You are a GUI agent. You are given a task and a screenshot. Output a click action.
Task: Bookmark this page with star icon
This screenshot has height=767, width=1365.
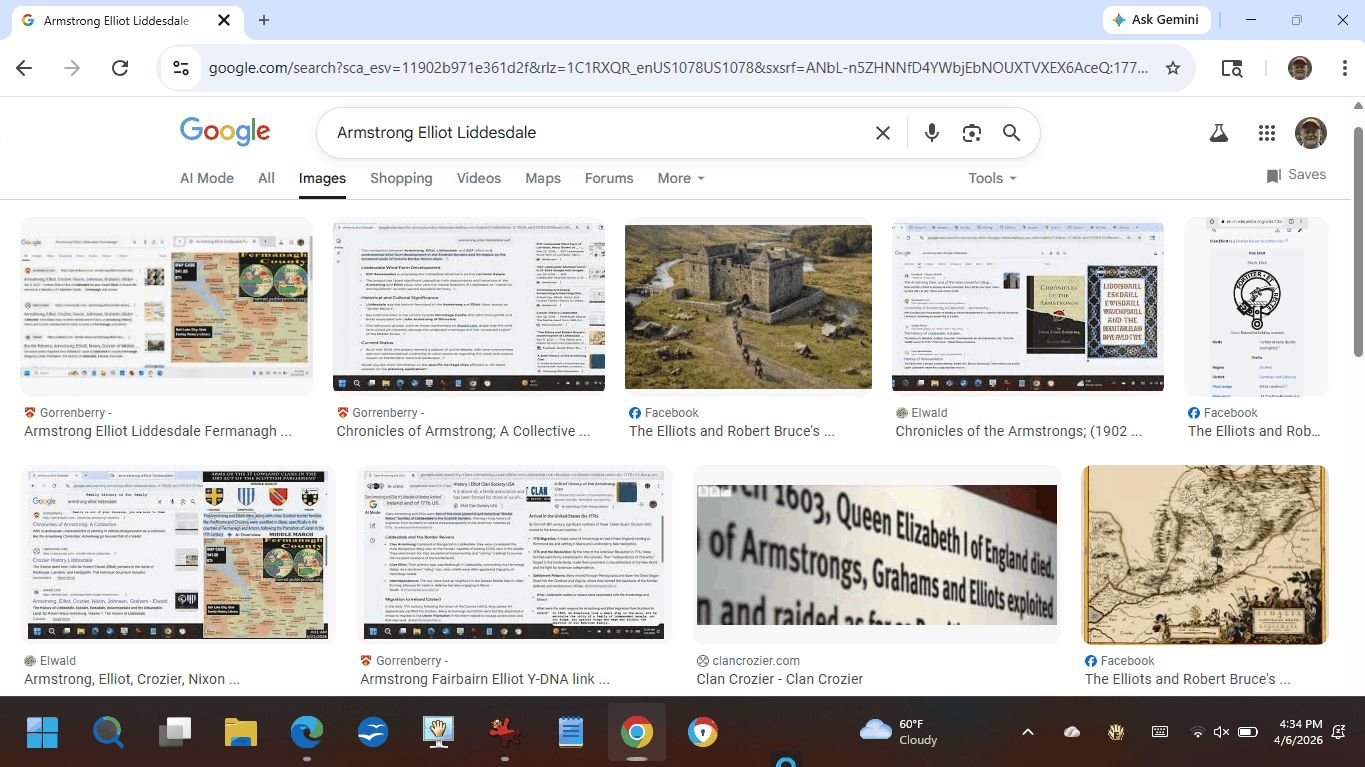click(x=1173, y=68)
